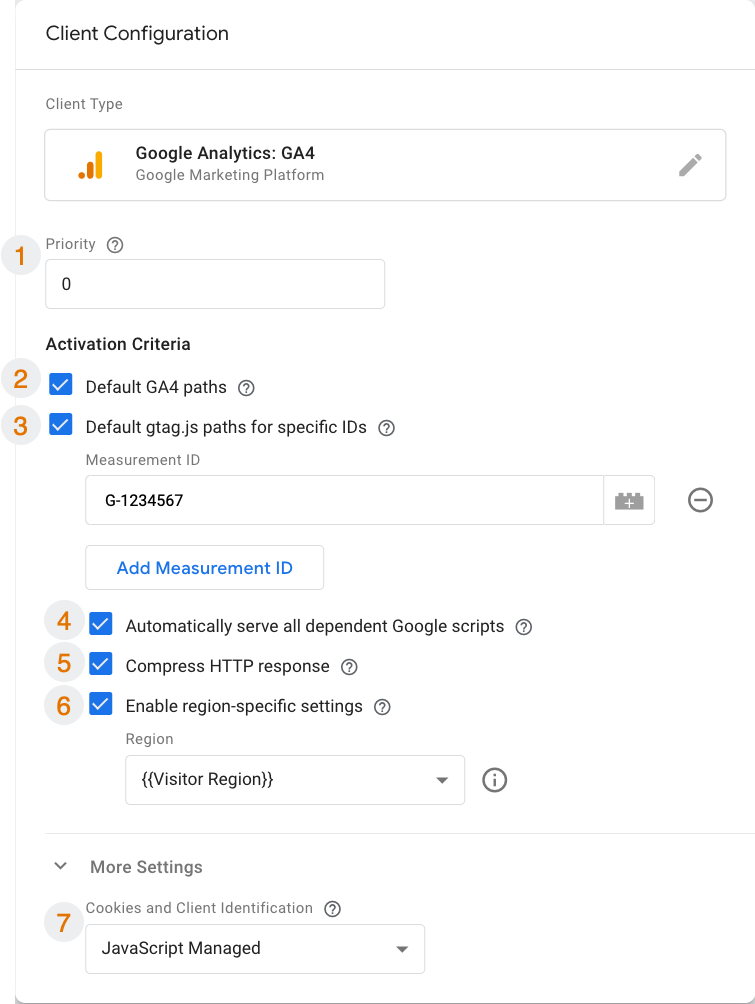This screenshot has height=1004, width=755.
Task: Remove Measurement ID with the minus icon
Action: coord(700,500)
